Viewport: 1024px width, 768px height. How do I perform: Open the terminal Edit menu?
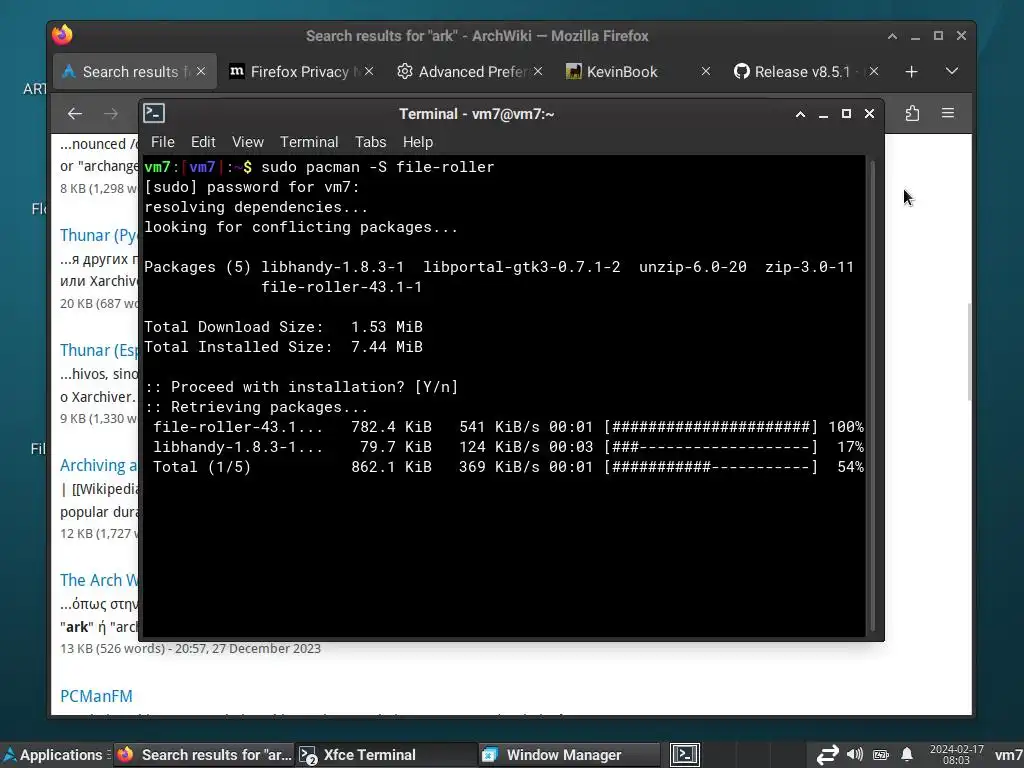point(203,142)
